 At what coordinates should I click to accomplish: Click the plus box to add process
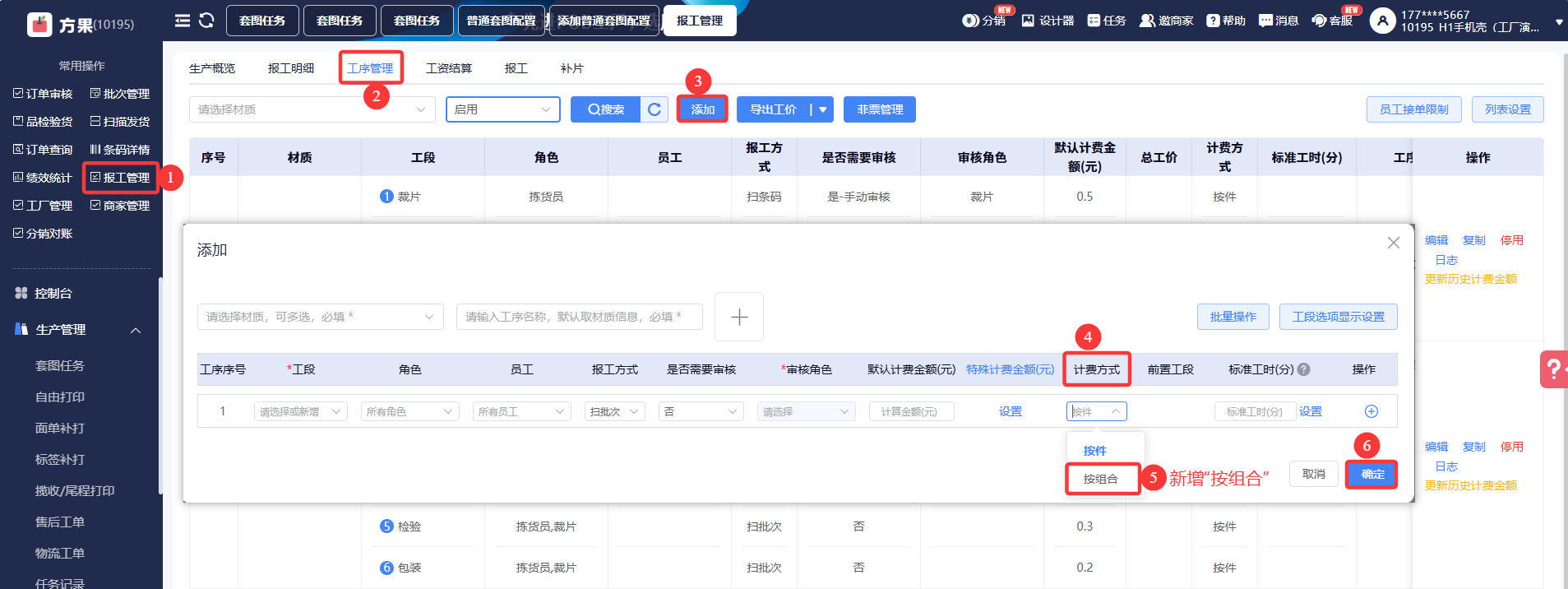coord(739,317)
